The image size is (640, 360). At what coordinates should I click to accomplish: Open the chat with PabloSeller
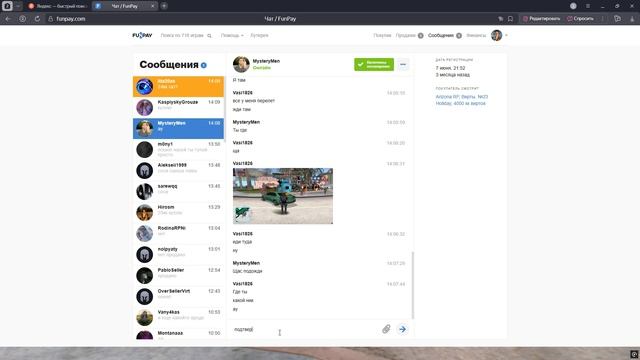point(178,276)
